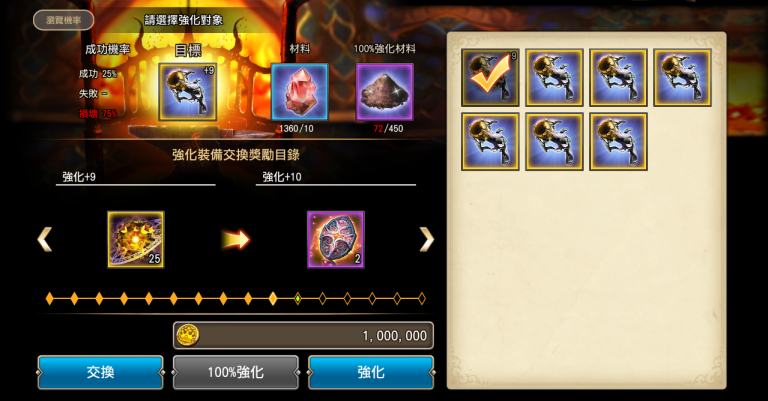The width and height of the screenshot is (768, 401).
Task: Select the +9 target equipment icon
Action: coord(188,92)
